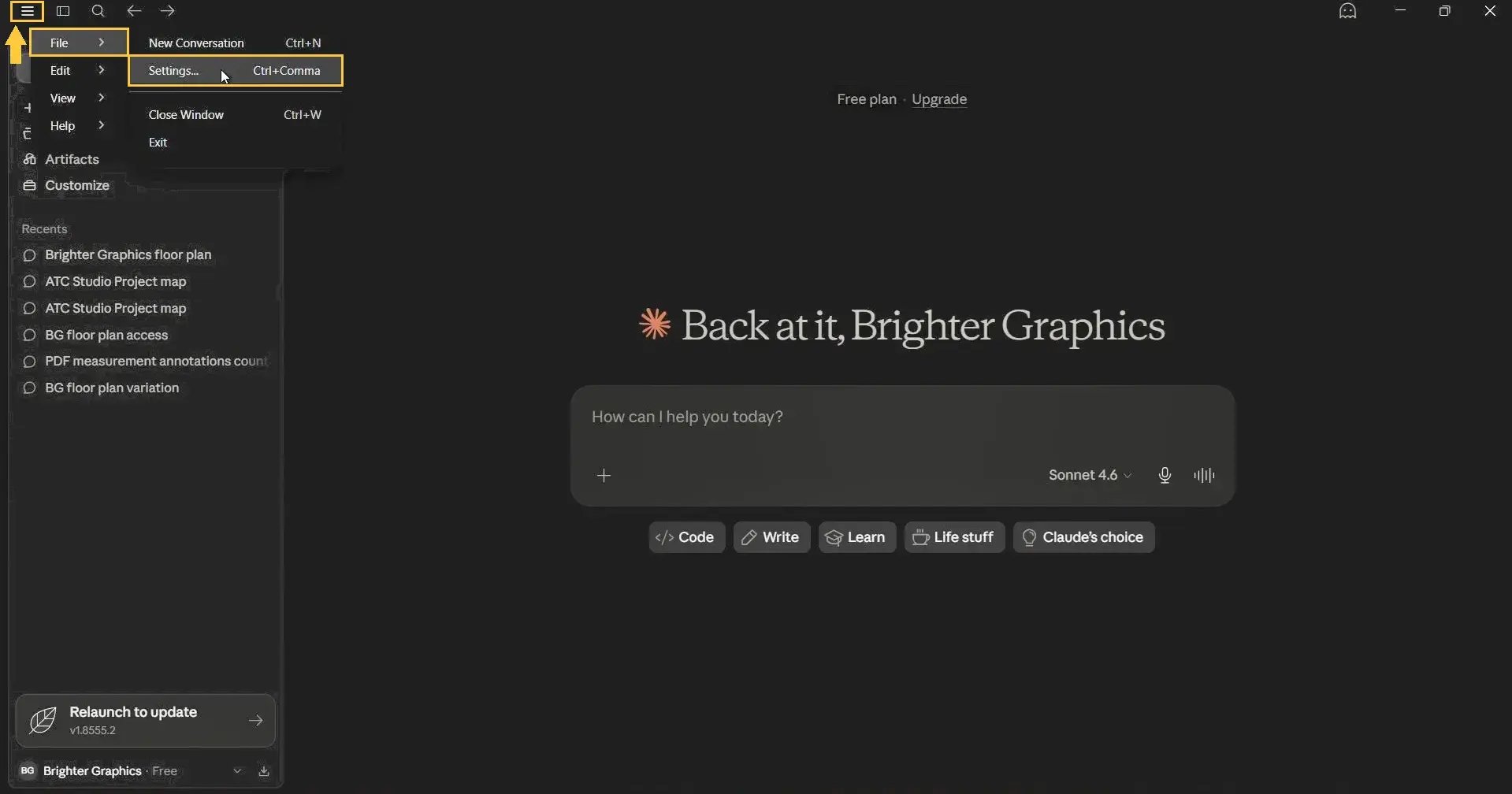
Task: Toggle the sidebar panel icon
Action: click(63, 11)
